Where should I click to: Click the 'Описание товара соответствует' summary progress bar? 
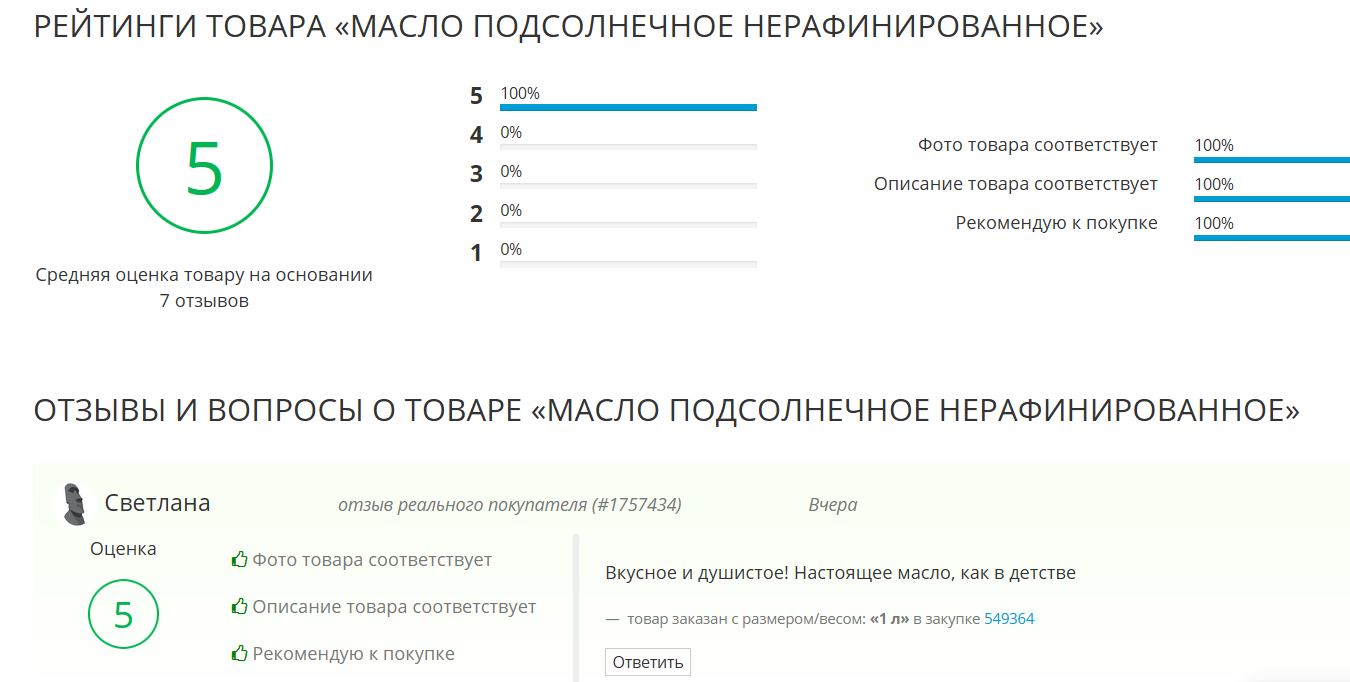(1271, 198)
